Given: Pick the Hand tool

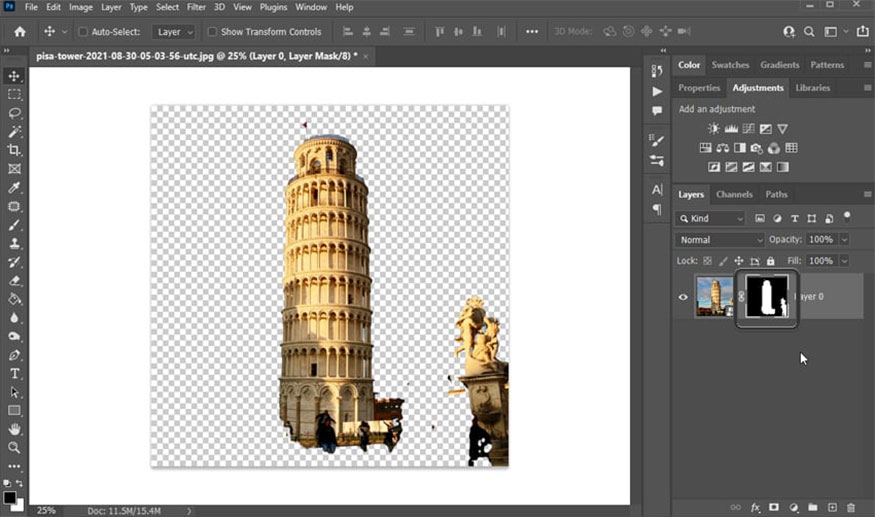Looking at the screenshot, I should 14,429.
